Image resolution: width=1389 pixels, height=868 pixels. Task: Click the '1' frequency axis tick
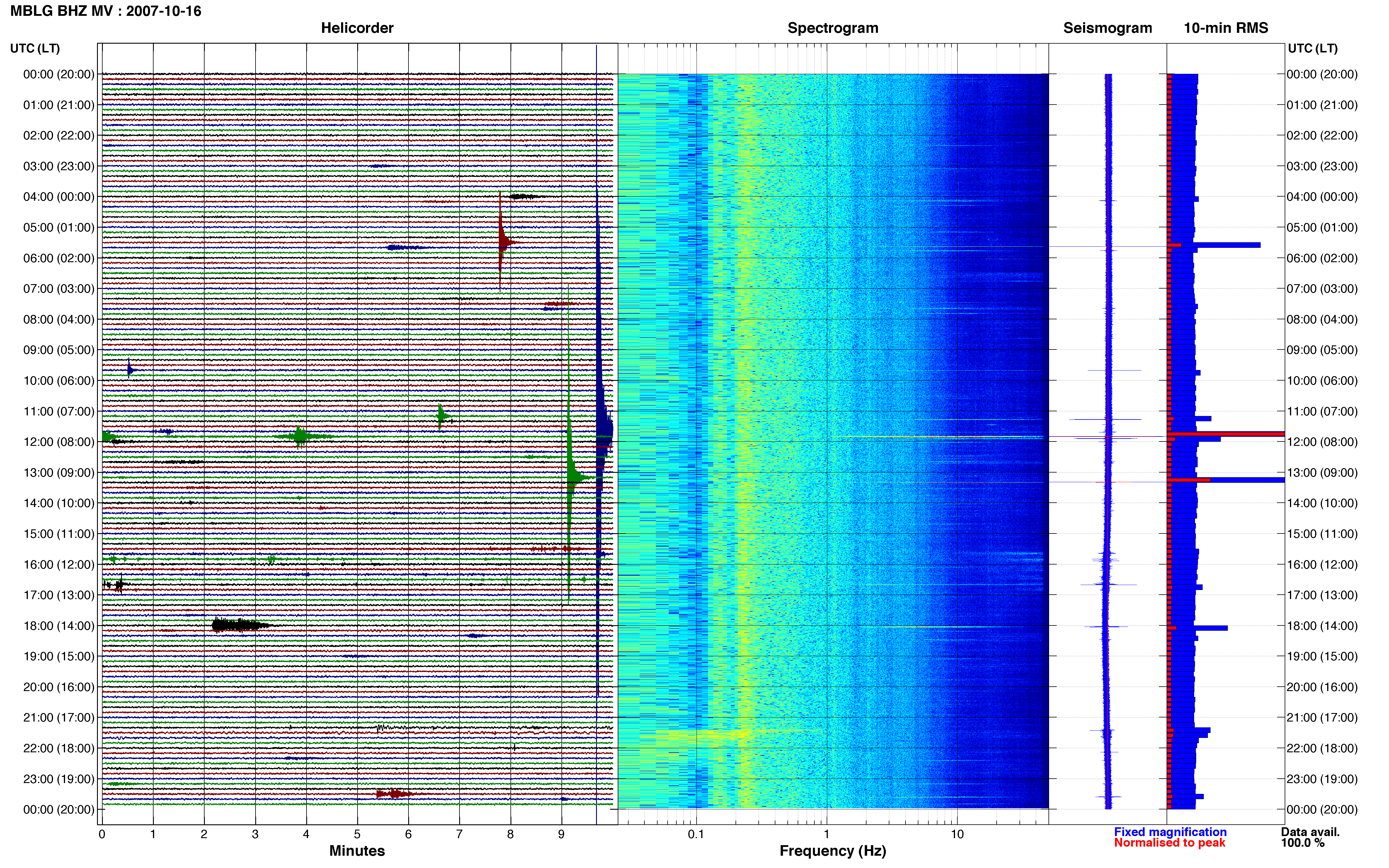826,834
